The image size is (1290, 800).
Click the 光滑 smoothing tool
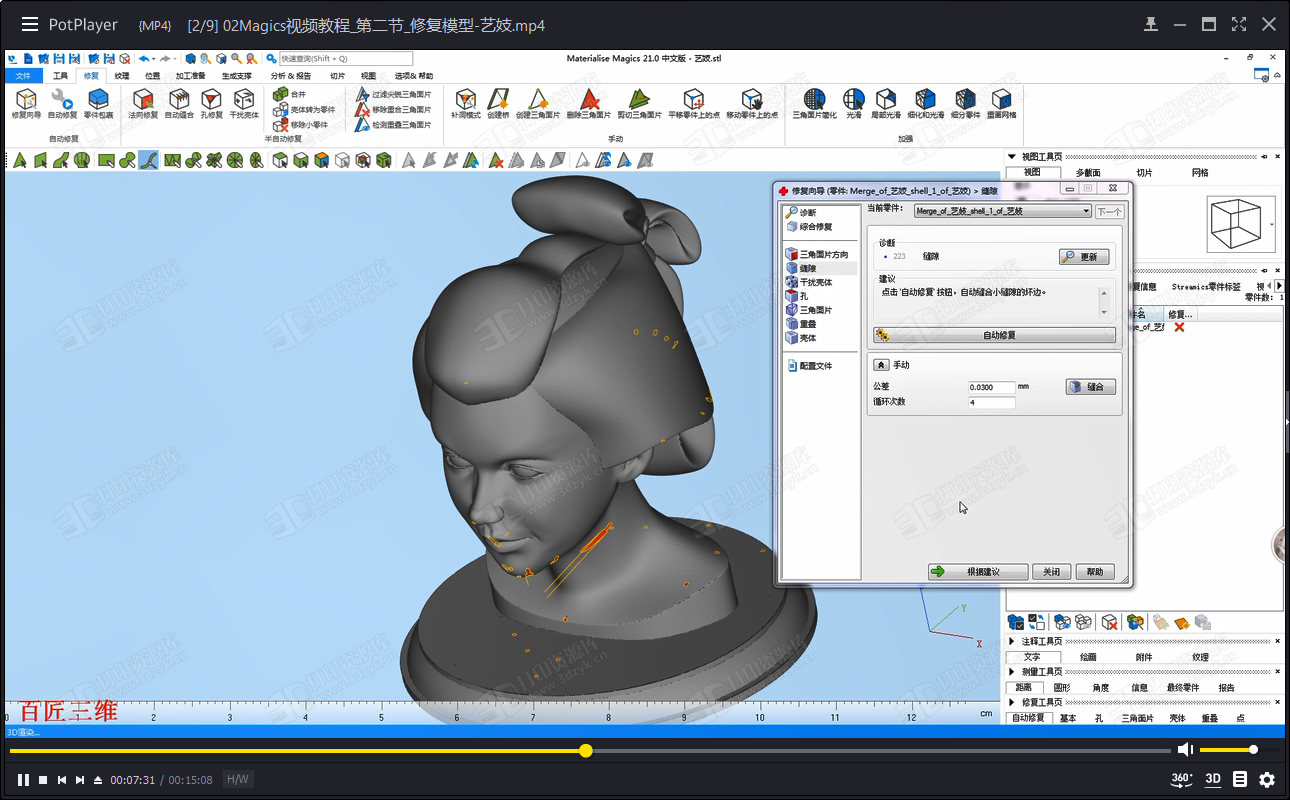click(854, 104)
